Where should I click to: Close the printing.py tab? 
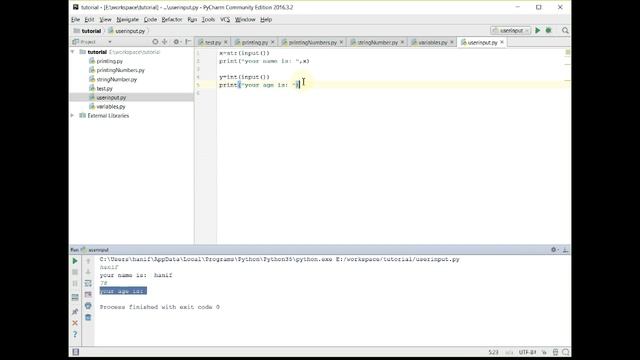pyautogui.click(x=273, y=42)
